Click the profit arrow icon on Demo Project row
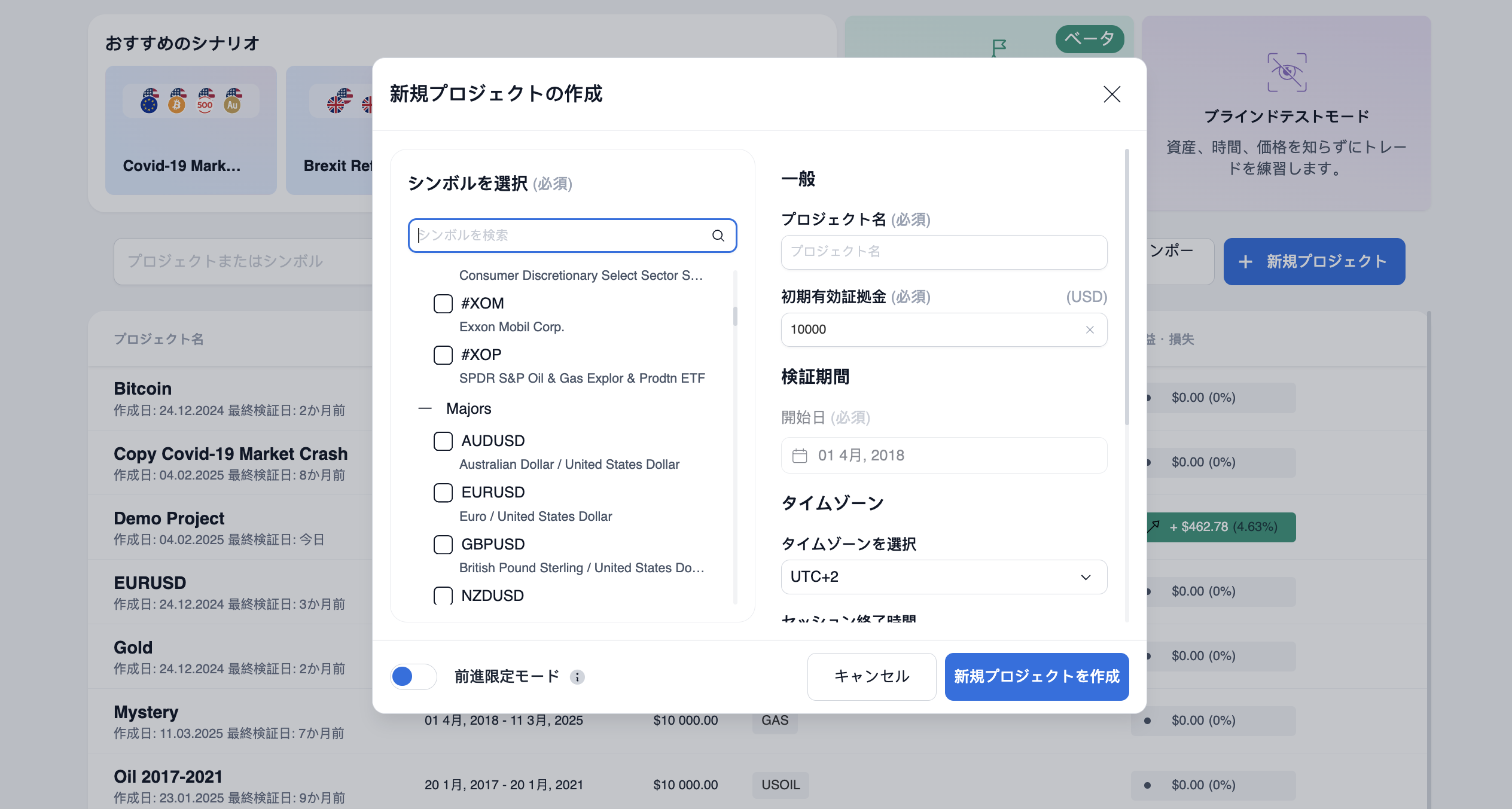Viewport: 1512px width, 809px height. 1154,527
